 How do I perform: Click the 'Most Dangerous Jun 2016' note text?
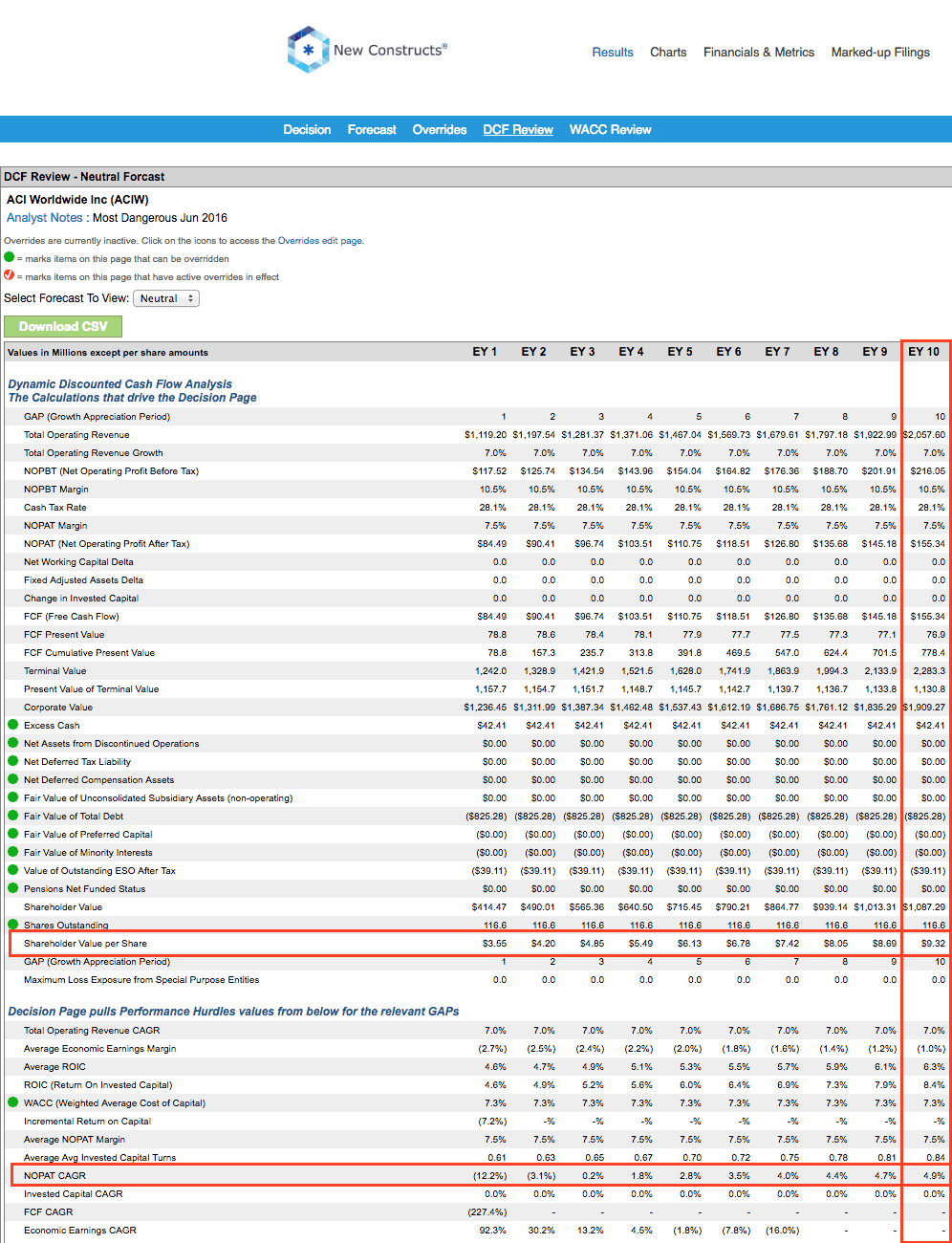click(160, 218)
